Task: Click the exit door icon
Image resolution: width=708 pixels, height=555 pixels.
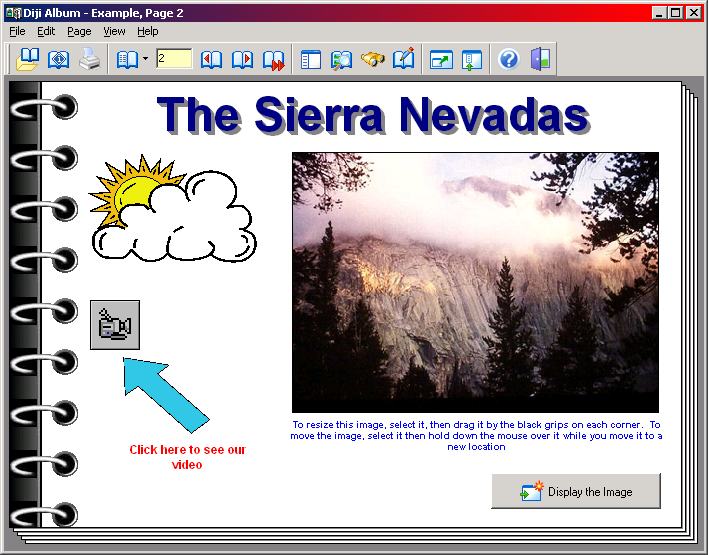Action: [540, 59]
